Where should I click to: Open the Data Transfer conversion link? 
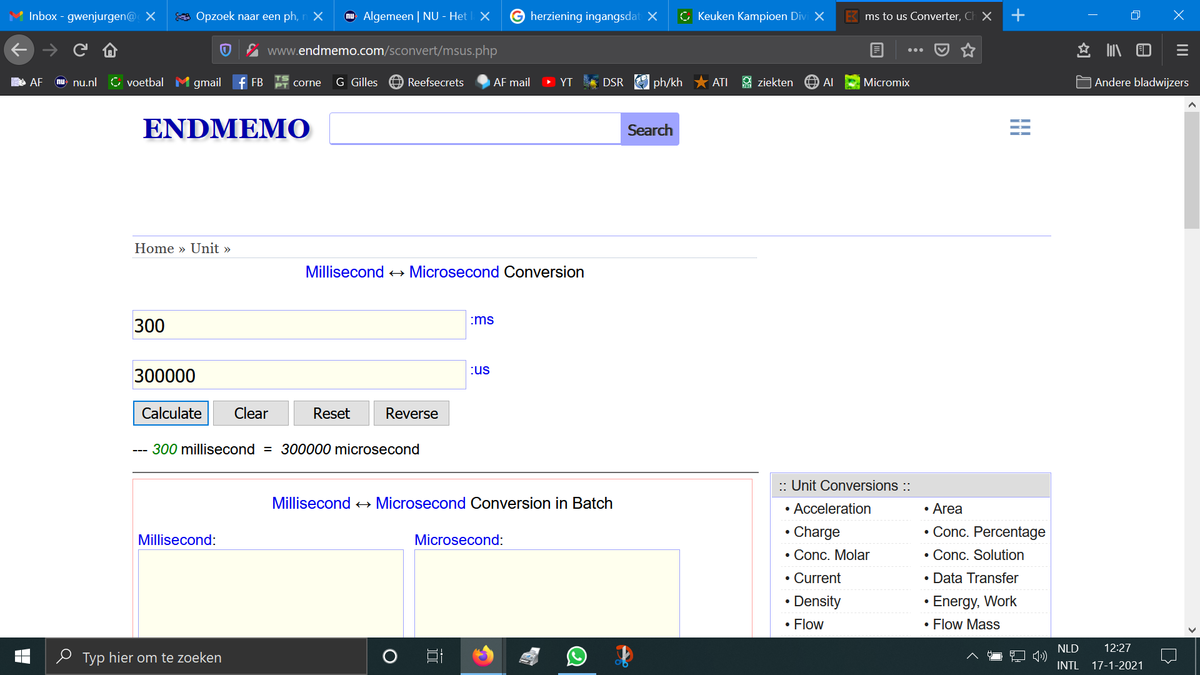(975, 578)
